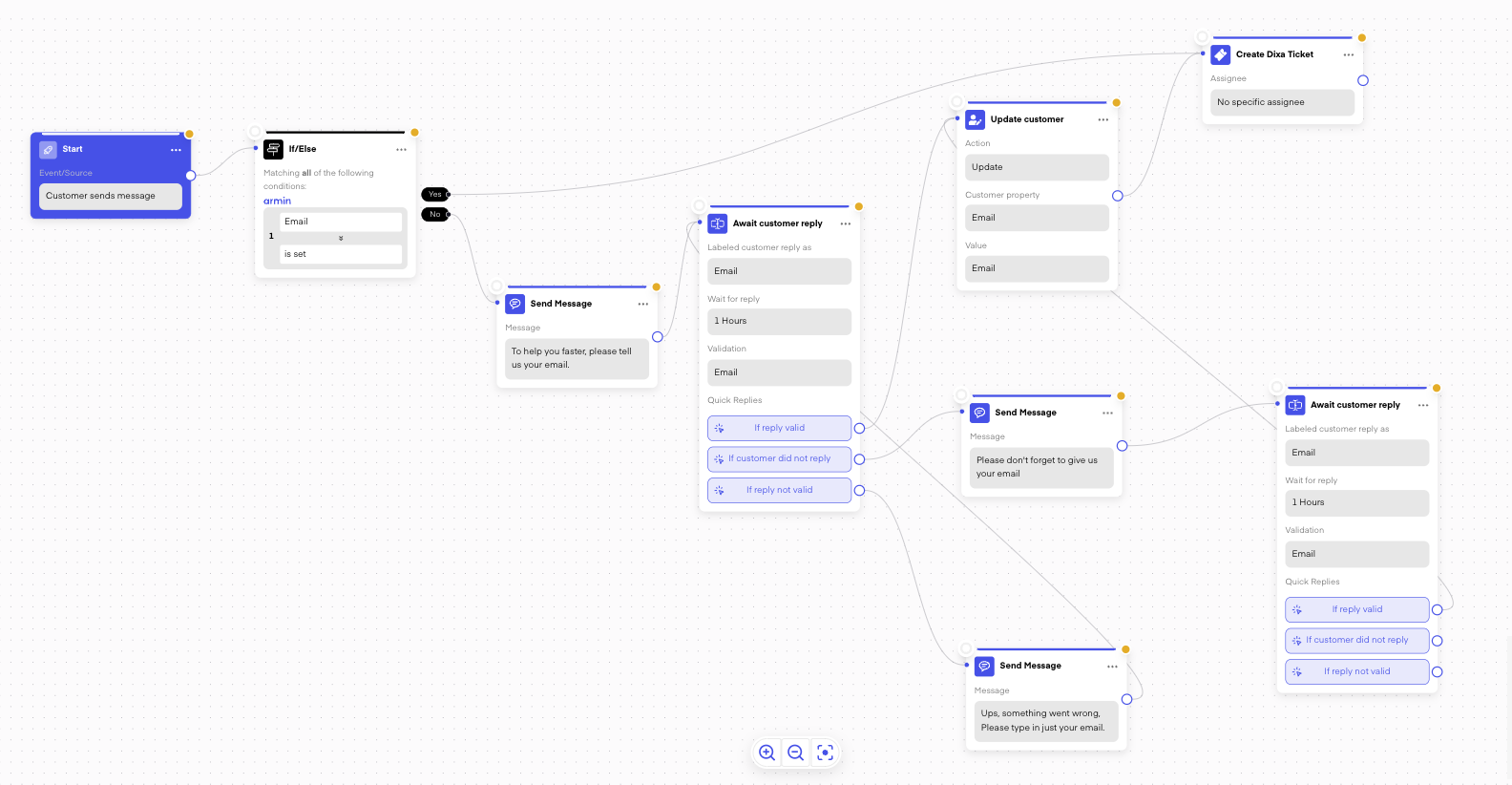Expand the 'is set' condition chevron
Viewport: 1512px width, 785px height.
point(341,238)
